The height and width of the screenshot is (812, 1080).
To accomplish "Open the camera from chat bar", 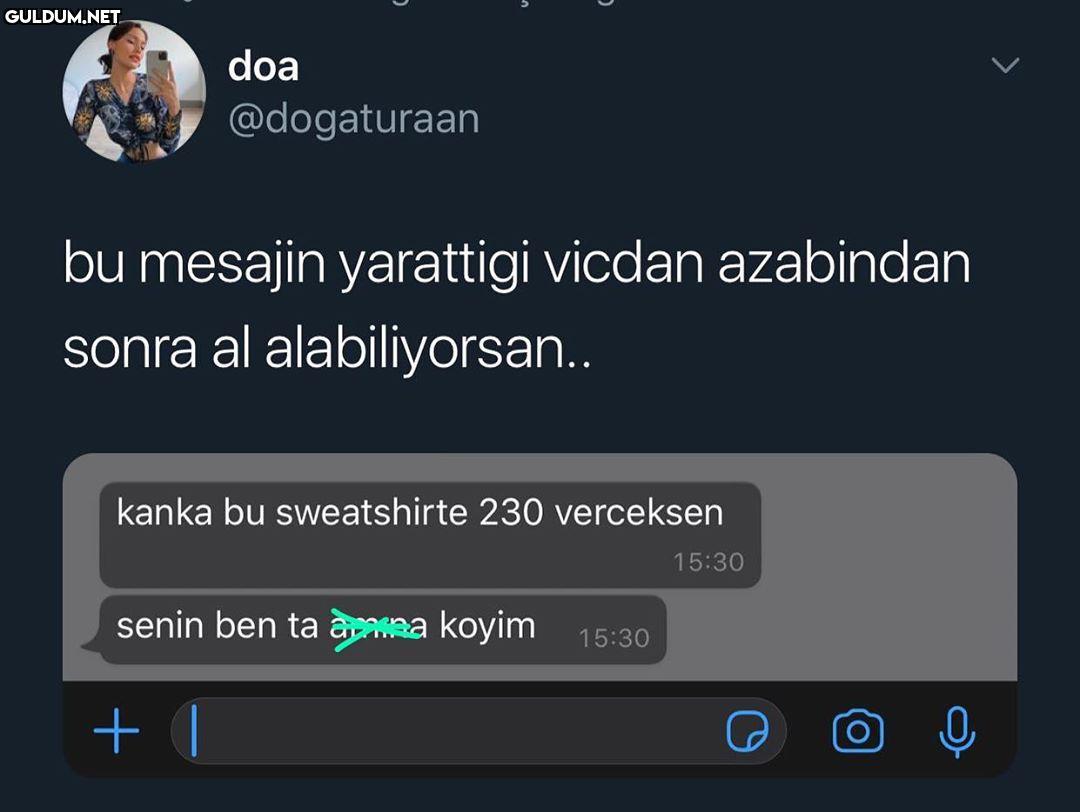I will point(858,731).
